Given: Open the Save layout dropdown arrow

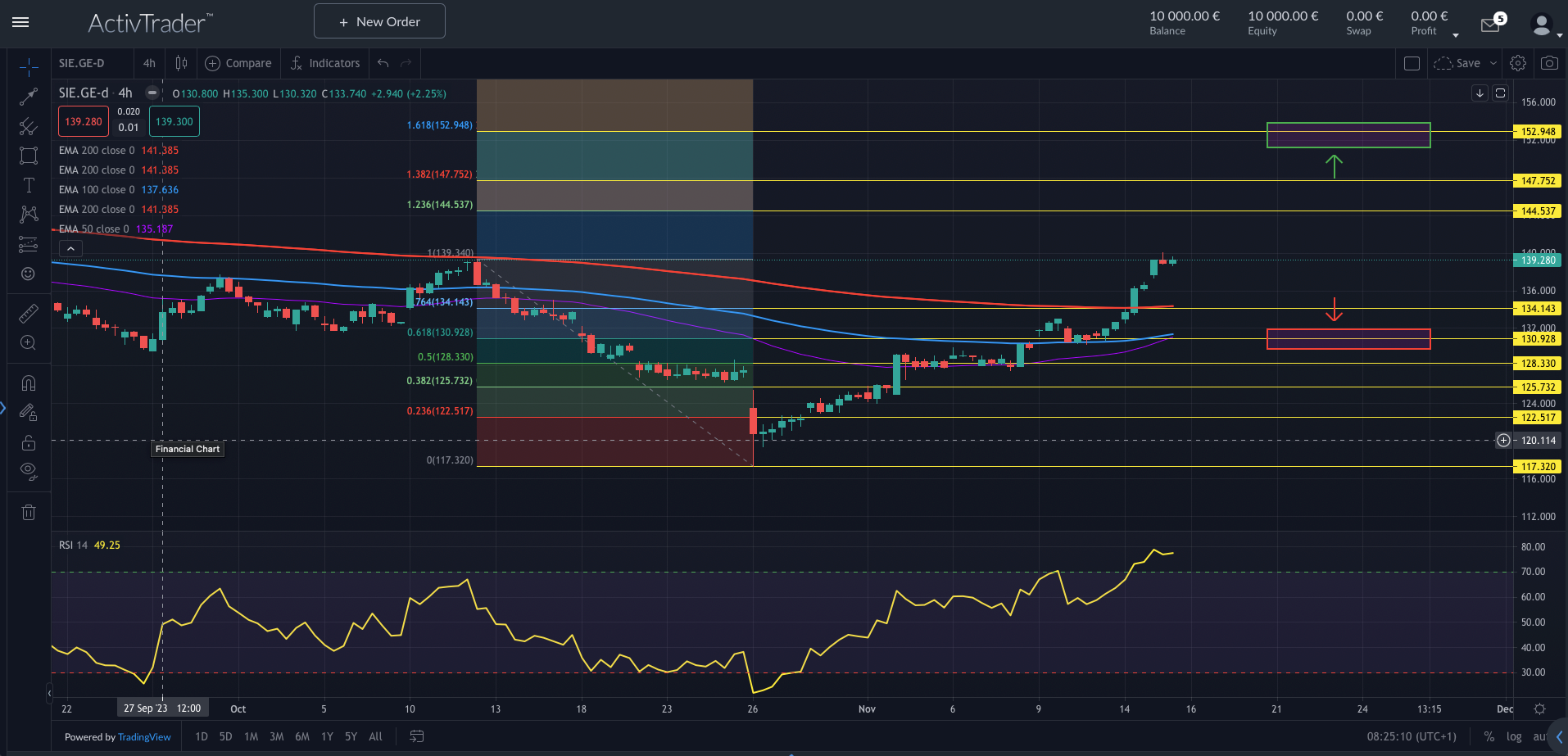Looking at the screenshot, I should (1493, 63).
